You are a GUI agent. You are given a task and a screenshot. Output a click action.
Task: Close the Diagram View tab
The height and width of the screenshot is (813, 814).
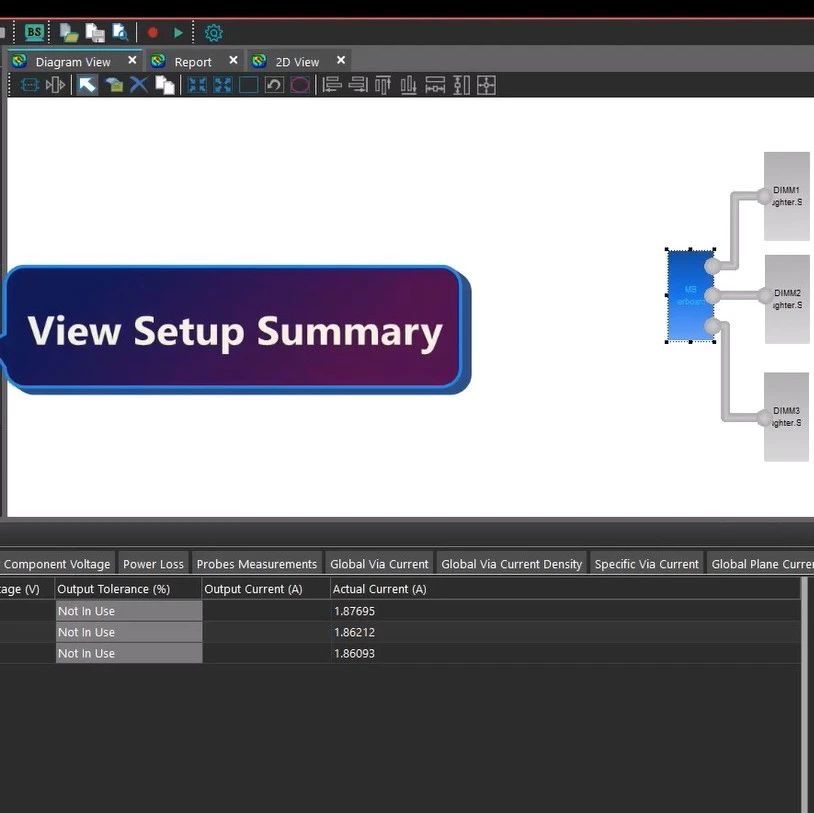click(132, 61)
